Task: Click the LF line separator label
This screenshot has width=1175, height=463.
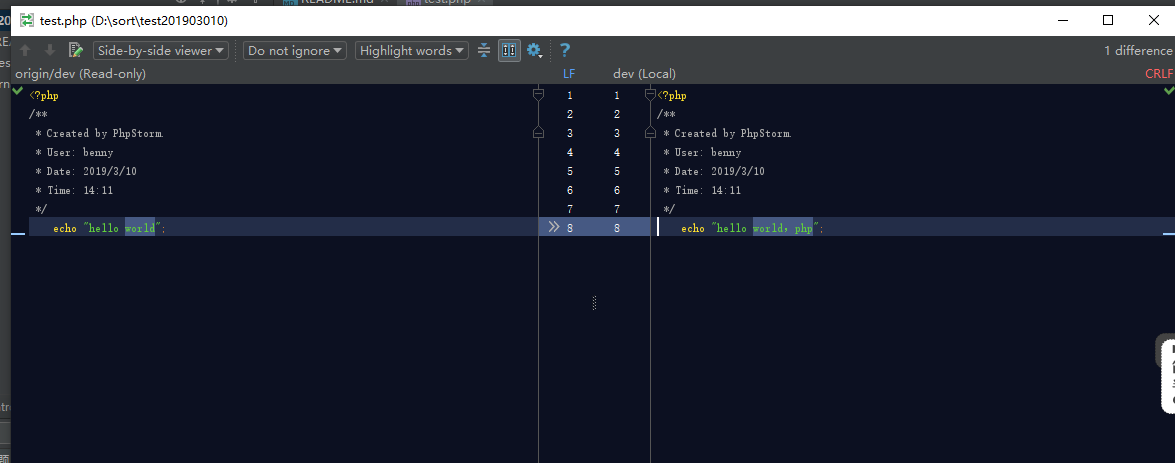Action: pos(569,73)
